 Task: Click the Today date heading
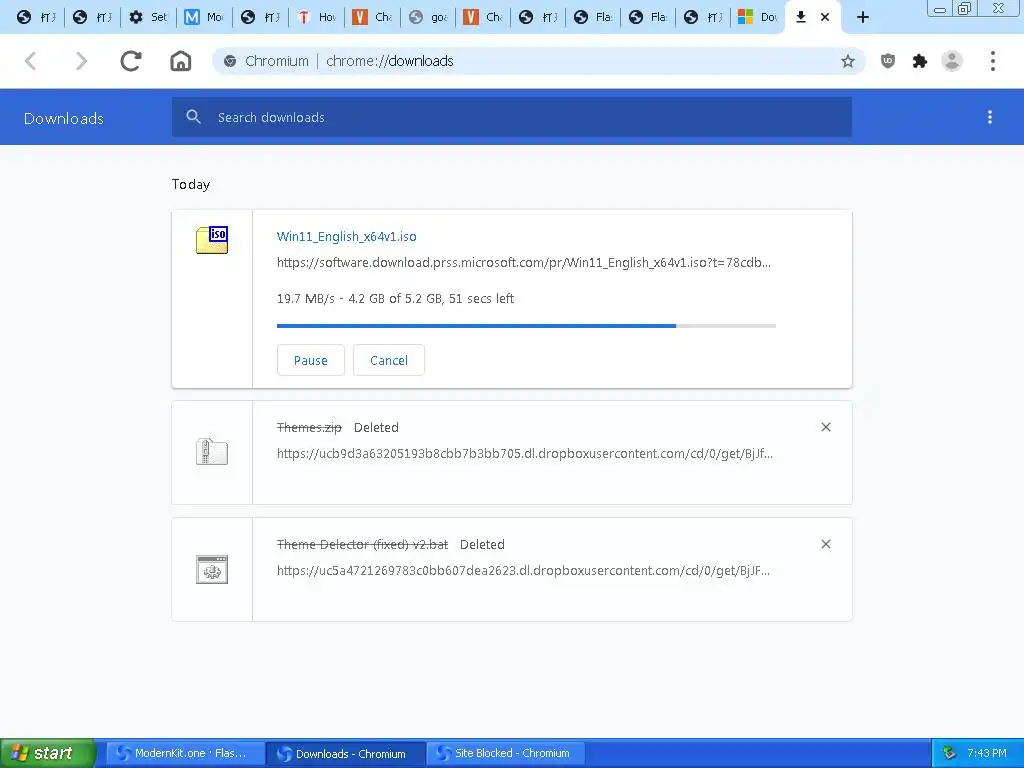[x=191, y=184]
